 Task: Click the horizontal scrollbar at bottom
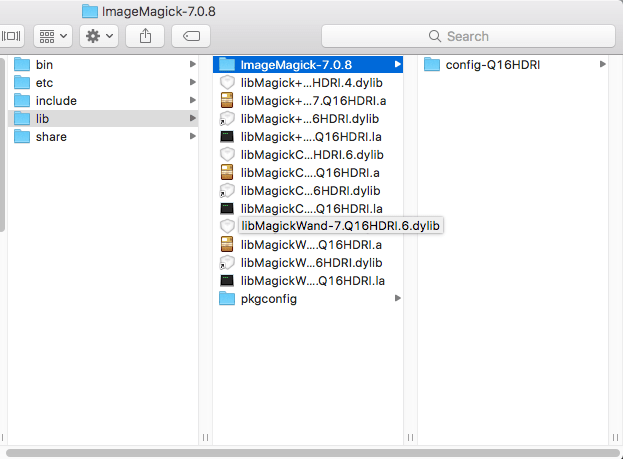click(313, 453)
